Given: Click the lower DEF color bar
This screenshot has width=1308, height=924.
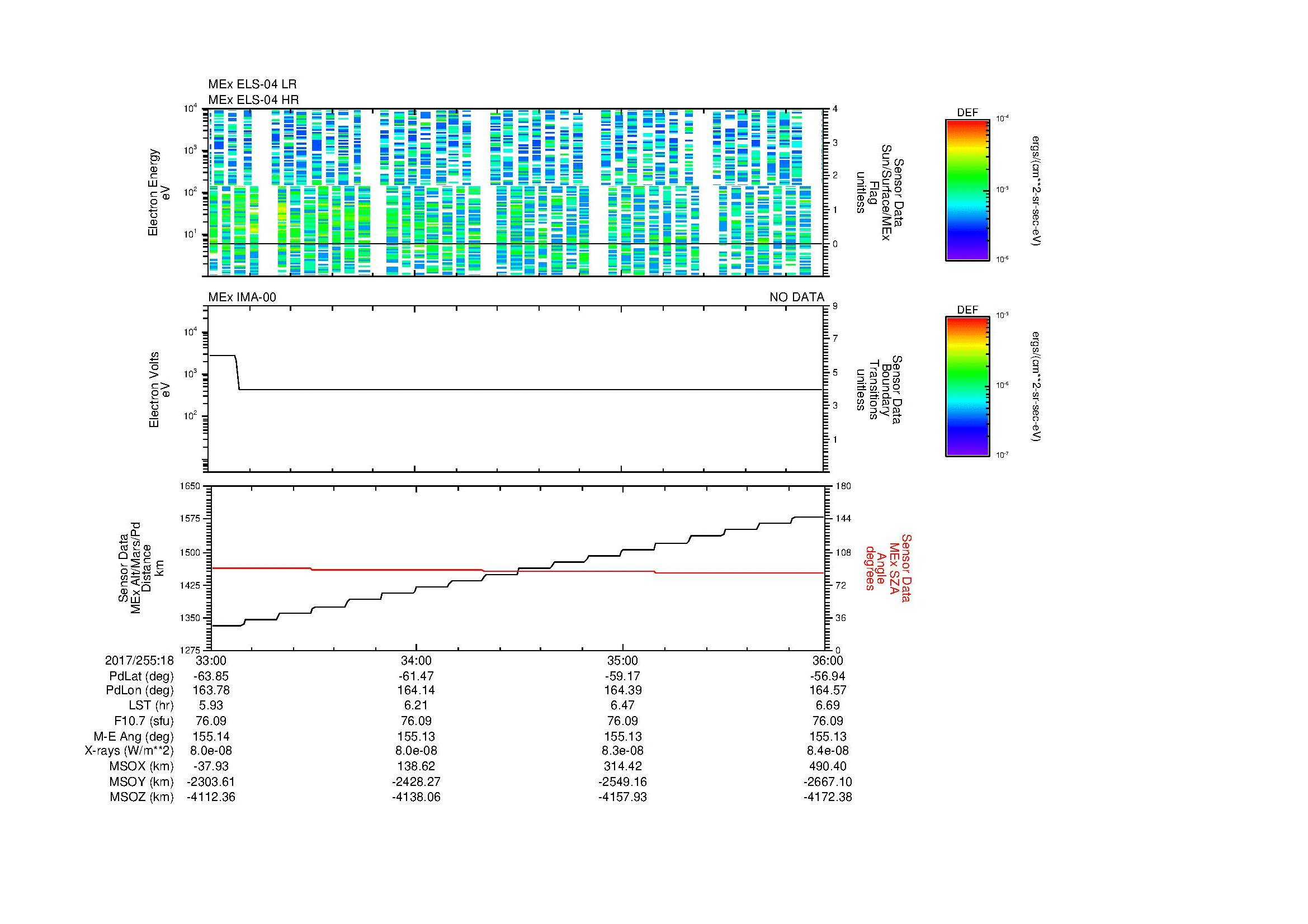Looking at the screenshot, I should coord(967,387).
